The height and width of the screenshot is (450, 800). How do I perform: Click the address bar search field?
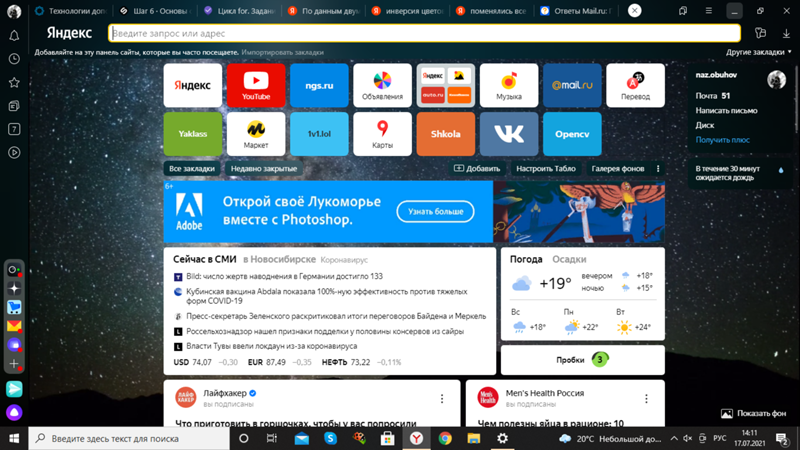(424, 33)
